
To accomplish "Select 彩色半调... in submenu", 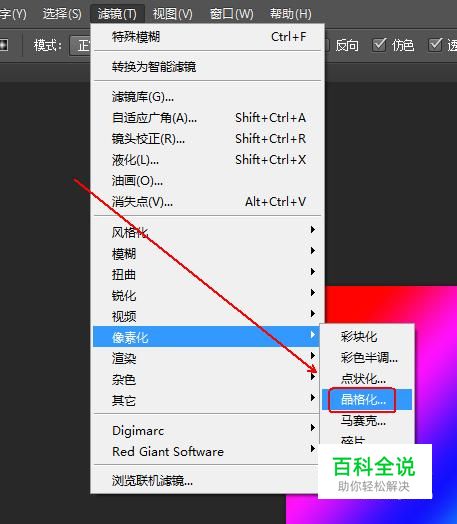I will click(x=367, y=358).
